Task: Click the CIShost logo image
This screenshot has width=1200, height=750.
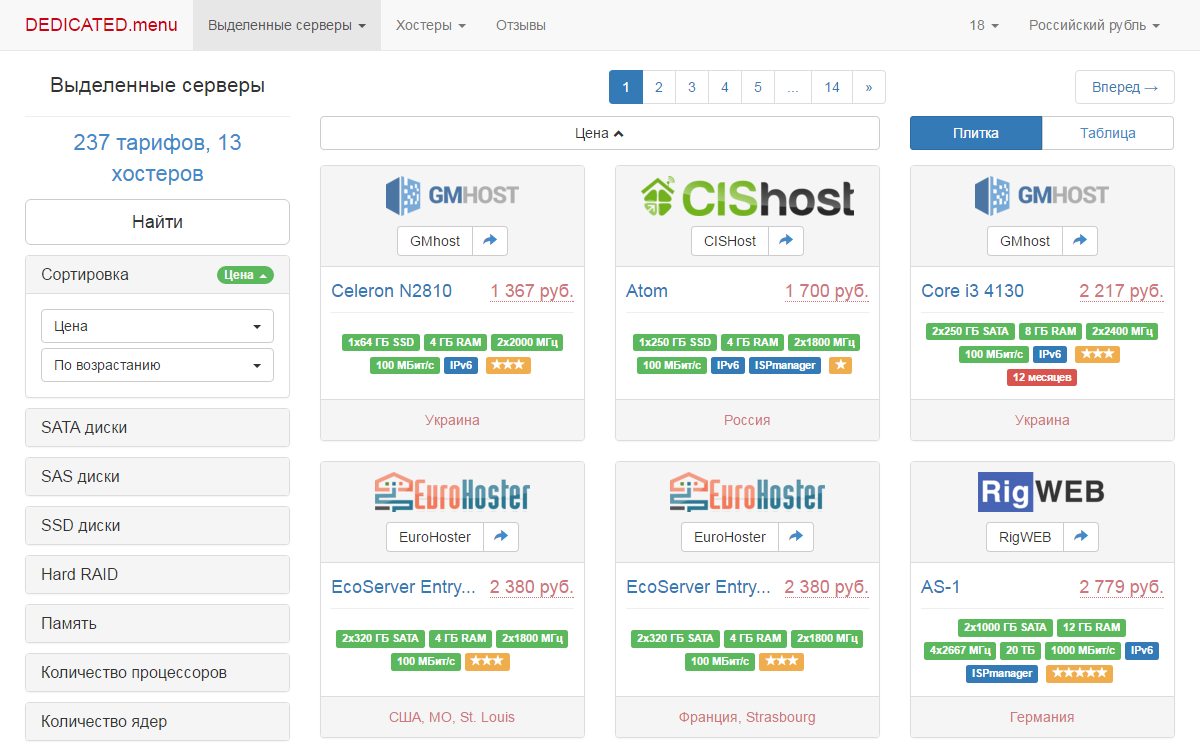Action: click(747, 197)
